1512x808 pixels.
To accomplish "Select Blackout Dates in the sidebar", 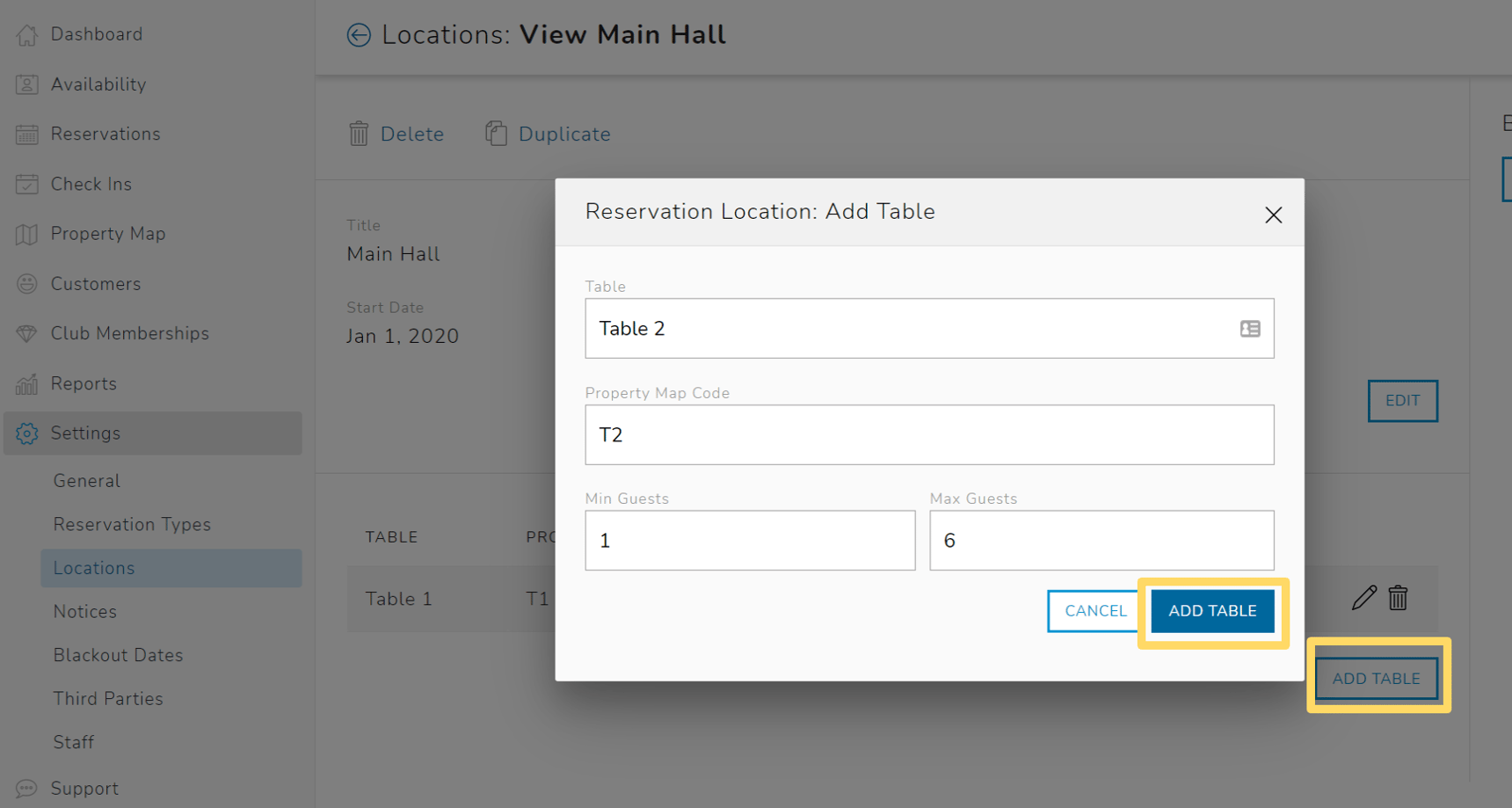I will (116, 654).
